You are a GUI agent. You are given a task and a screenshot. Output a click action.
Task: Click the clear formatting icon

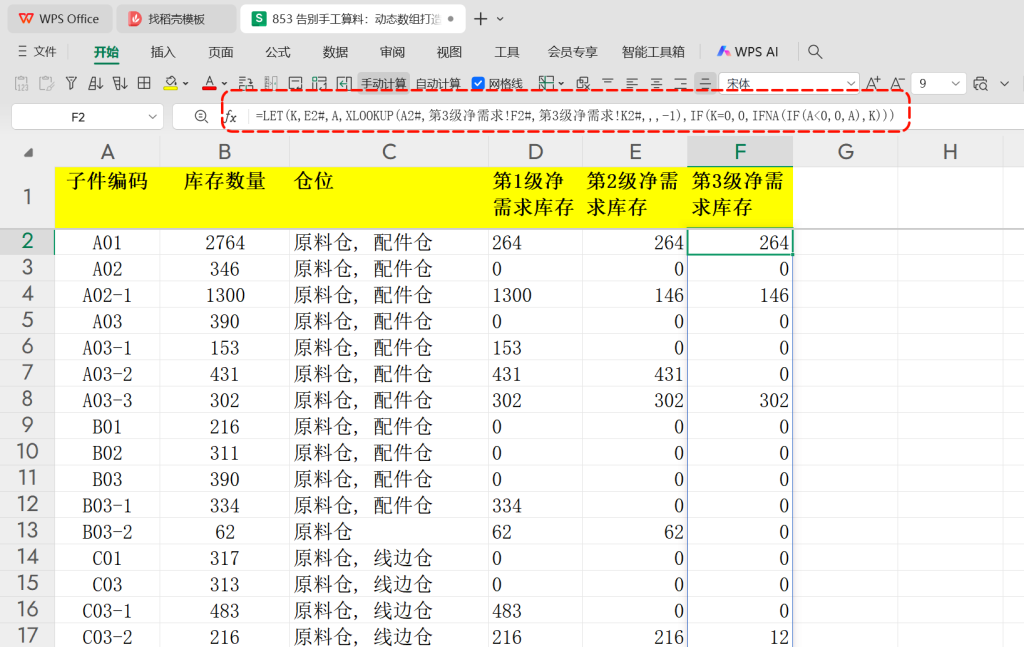coord(583,83)
